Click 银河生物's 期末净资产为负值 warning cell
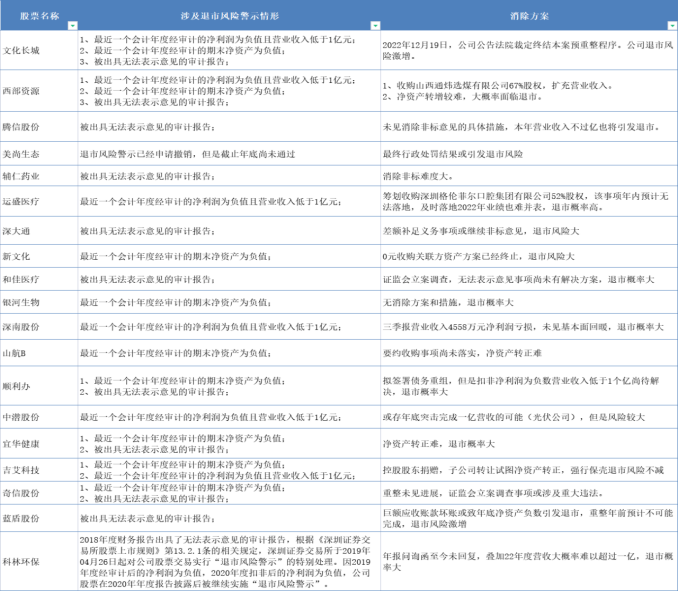 229,302
